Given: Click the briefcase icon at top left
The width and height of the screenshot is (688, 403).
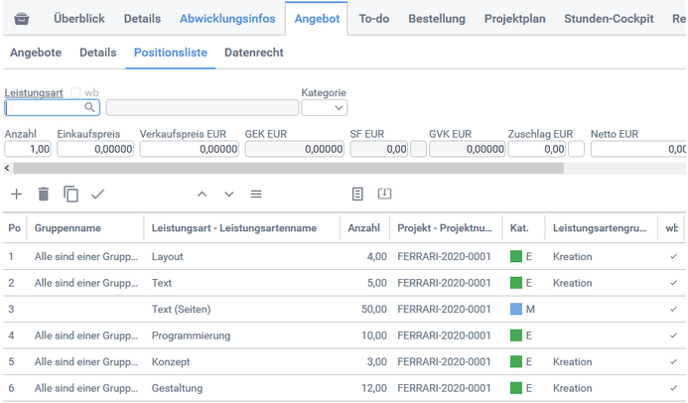Looking at the screenshot, I should (21, 19).
